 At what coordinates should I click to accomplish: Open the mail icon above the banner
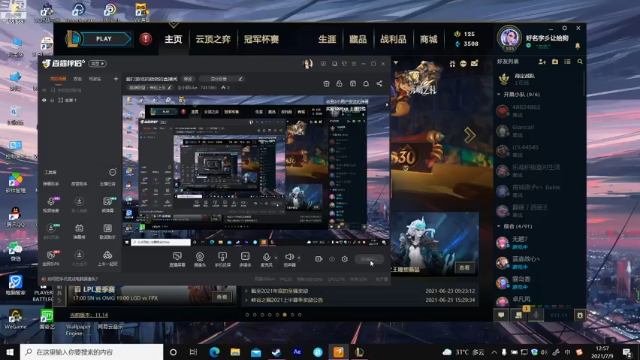[474, 63]
